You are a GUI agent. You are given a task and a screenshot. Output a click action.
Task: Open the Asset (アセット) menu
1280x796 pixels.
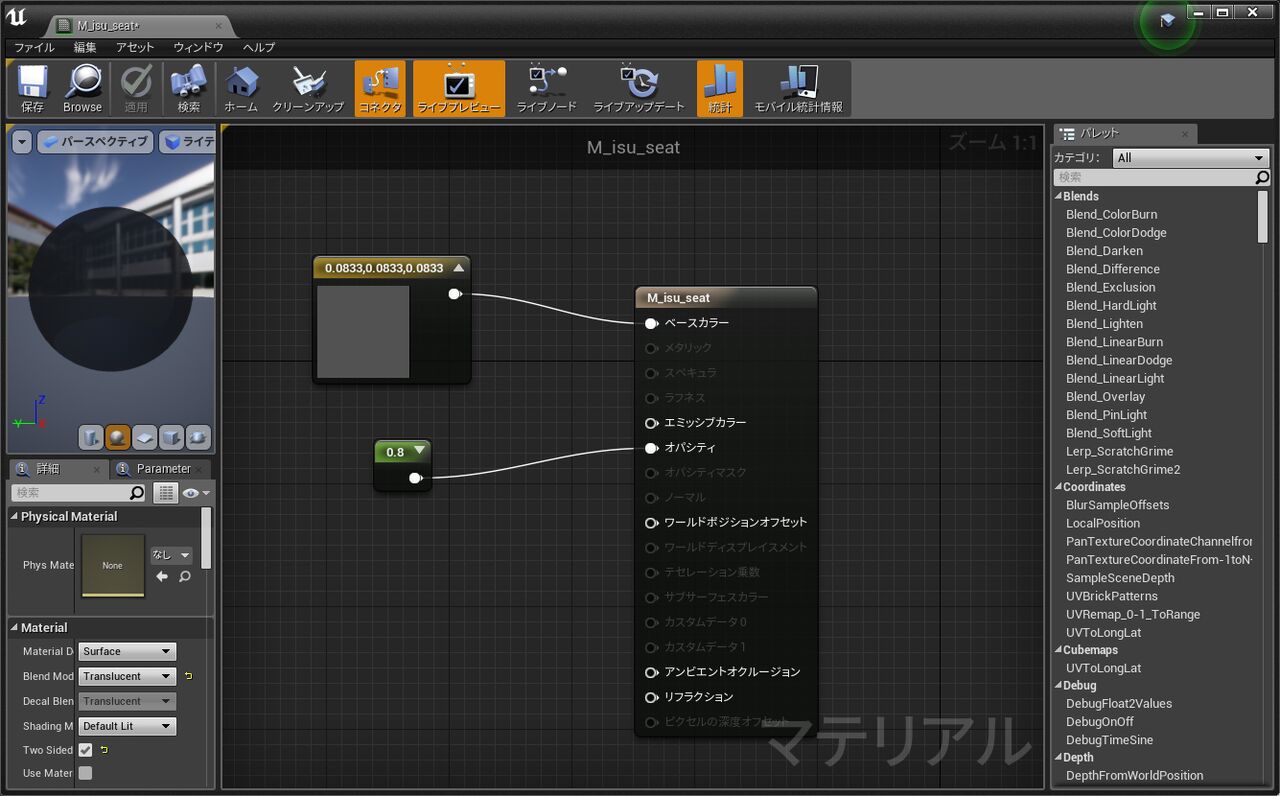coord(135,47)
